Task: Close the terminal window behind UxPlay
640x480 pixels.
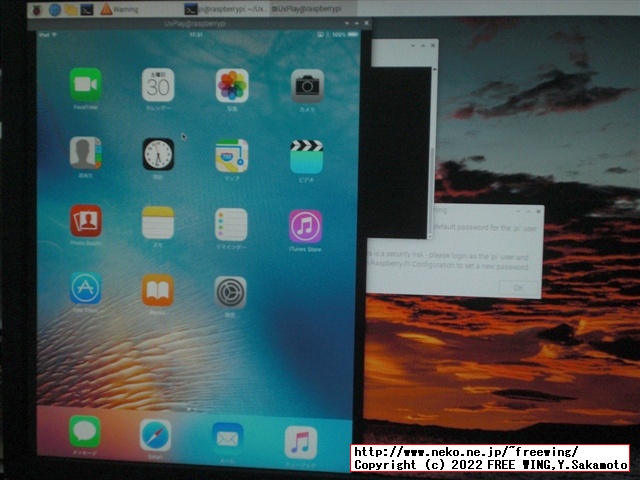Action: tap(433, 45)
